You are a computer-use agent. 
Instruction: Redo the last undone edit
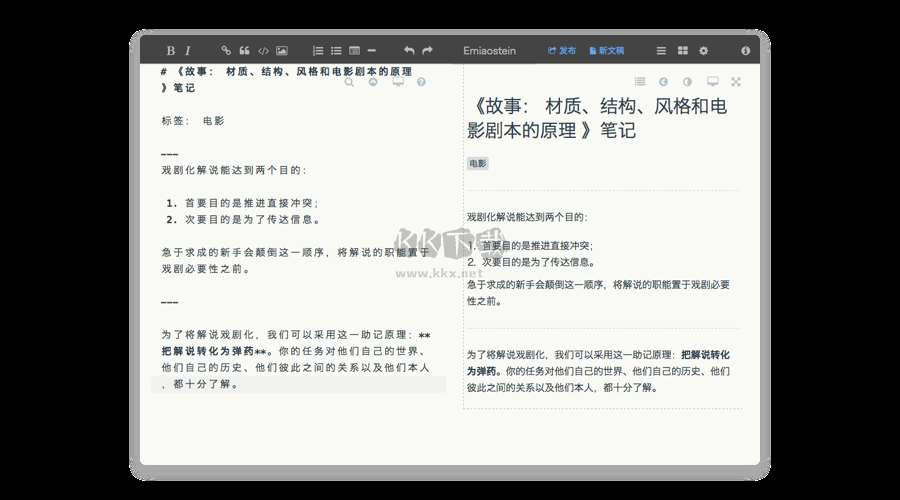pyautogui.click(x=427, y=50)
